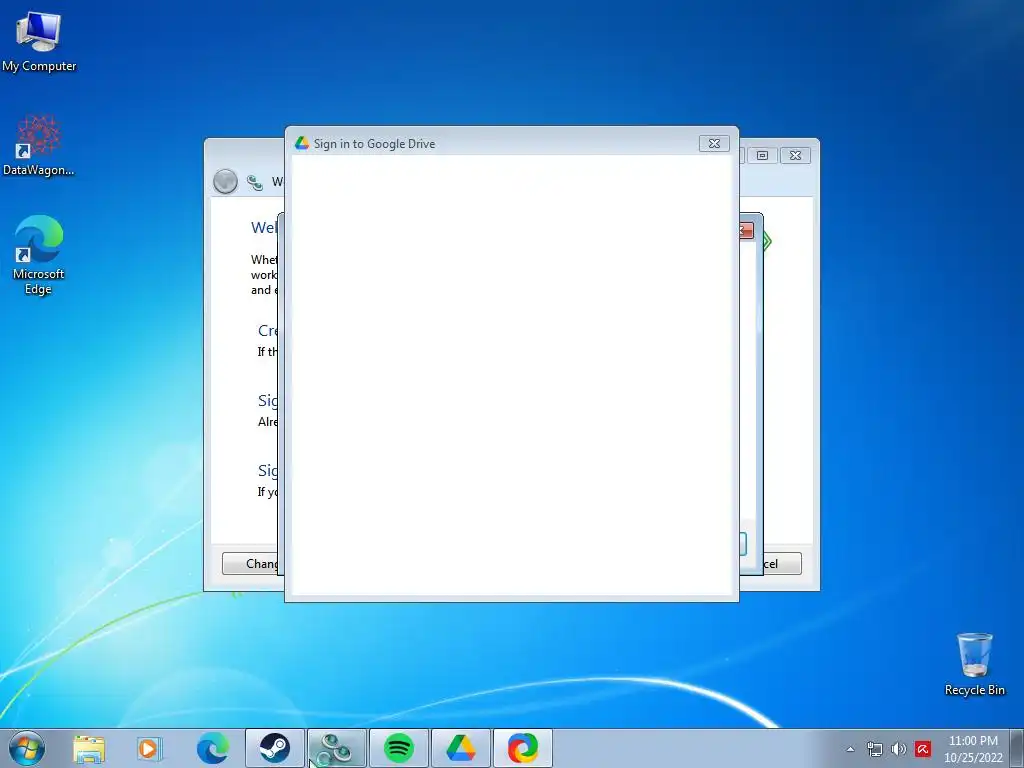The width and height of the screenshot is (1024, 768).
Task: Open Microsoft Edge from the taskbar
Action: [212, 748]
